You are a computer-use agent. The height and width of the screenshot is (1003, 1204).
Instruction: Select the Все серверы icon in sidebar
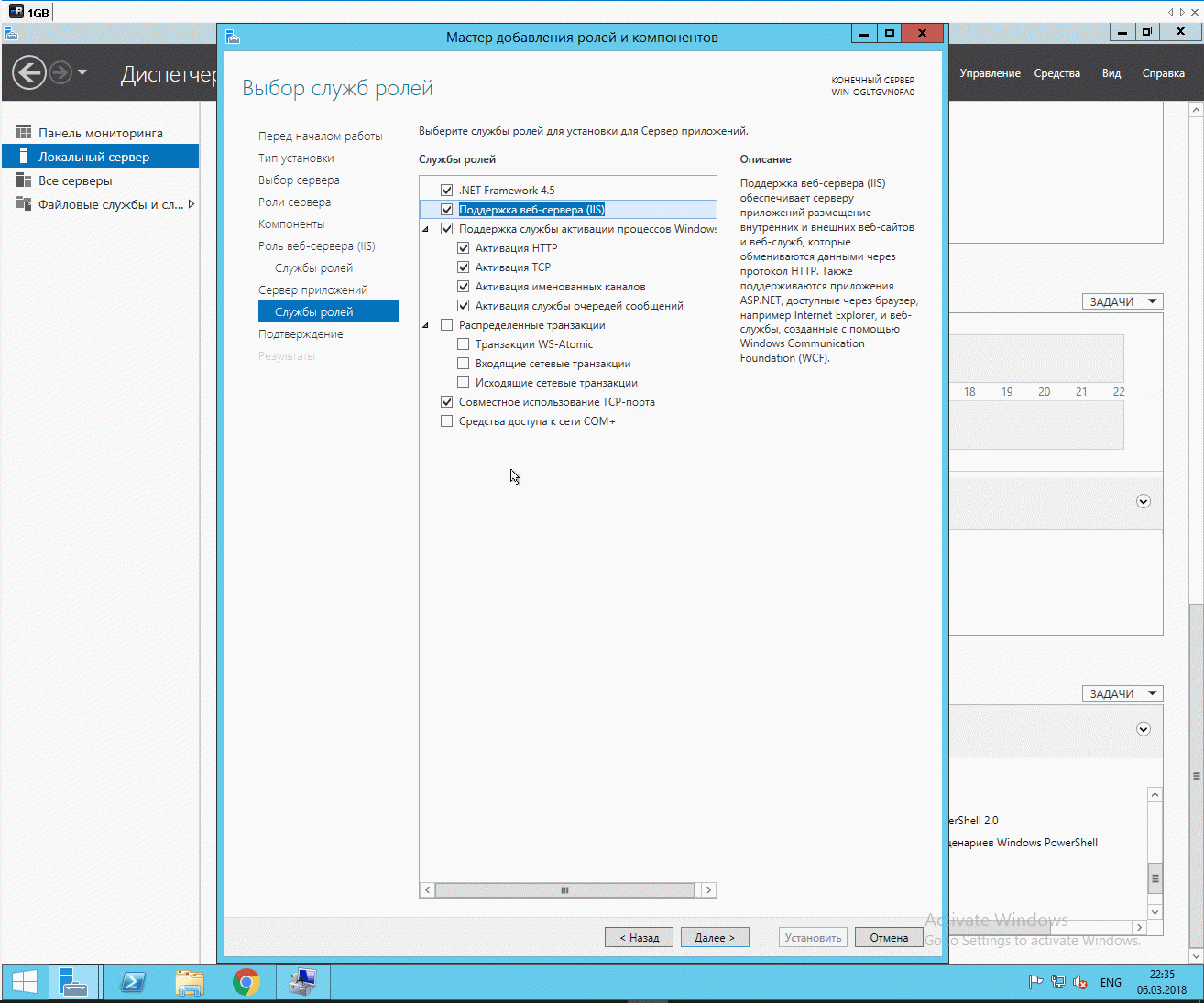point(24,180)
